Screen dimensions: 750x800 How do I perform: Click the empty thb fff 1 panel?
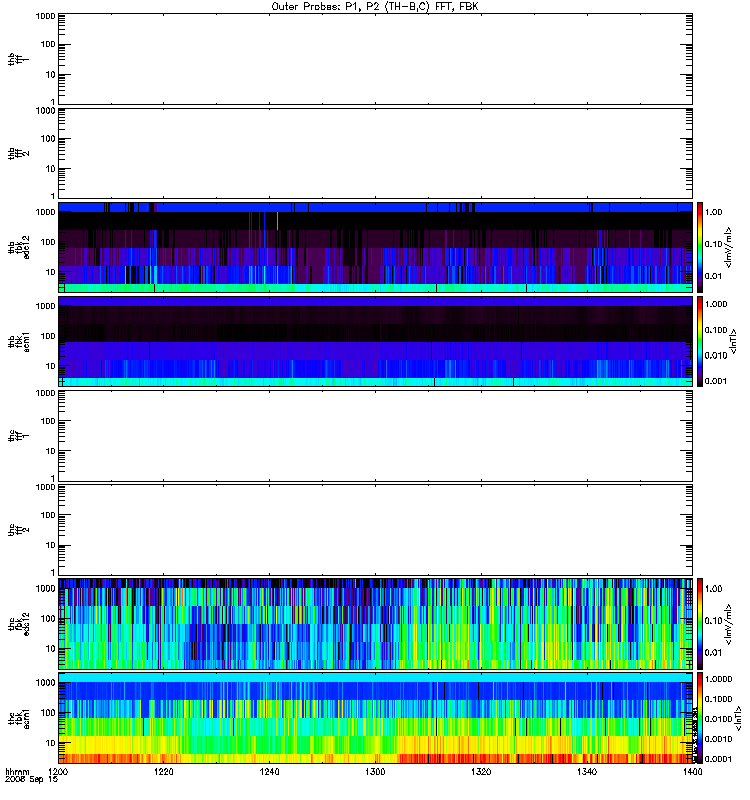click(376, 59)
